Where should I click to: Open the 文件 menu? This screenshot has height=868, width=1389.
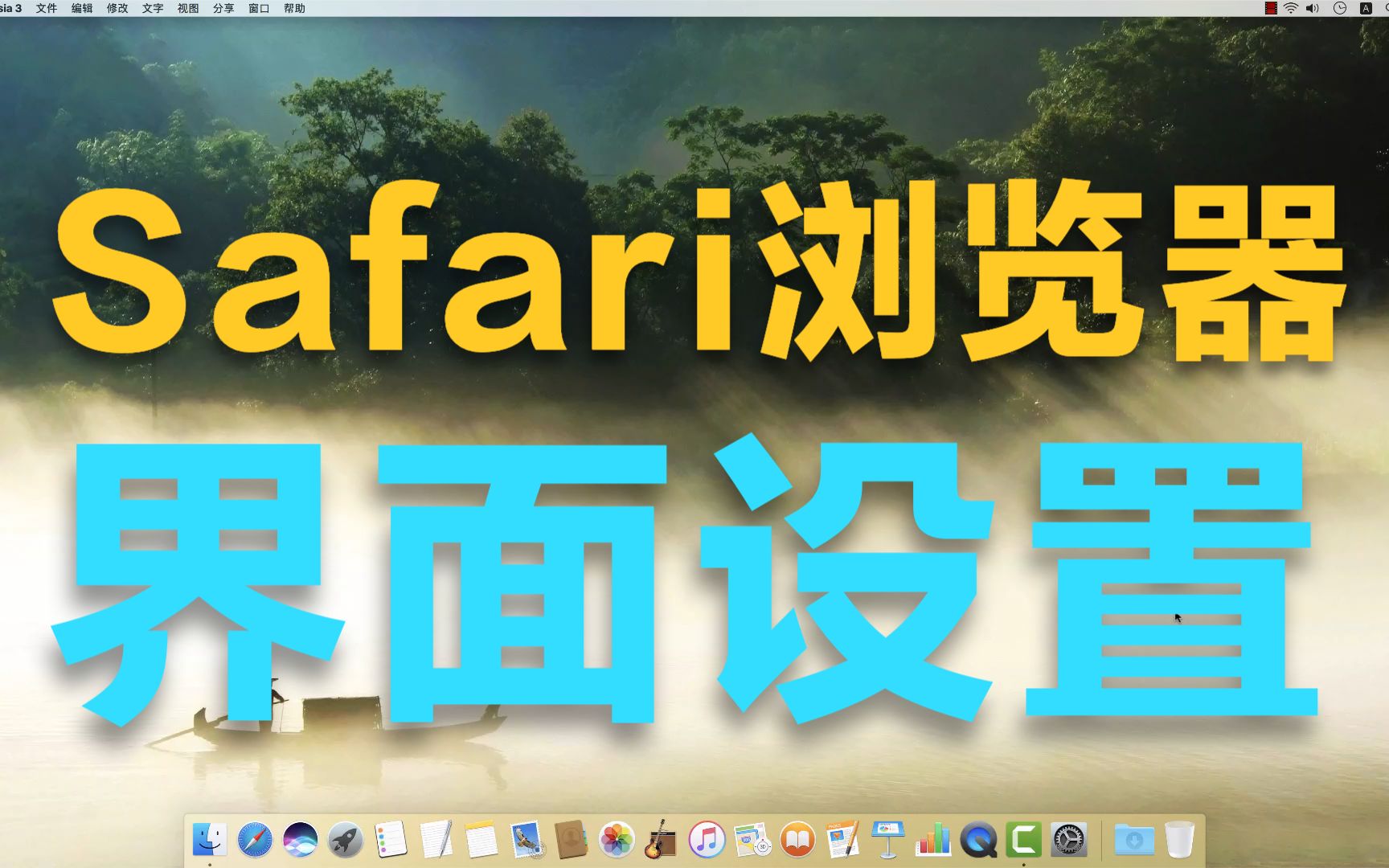point(47,8)
